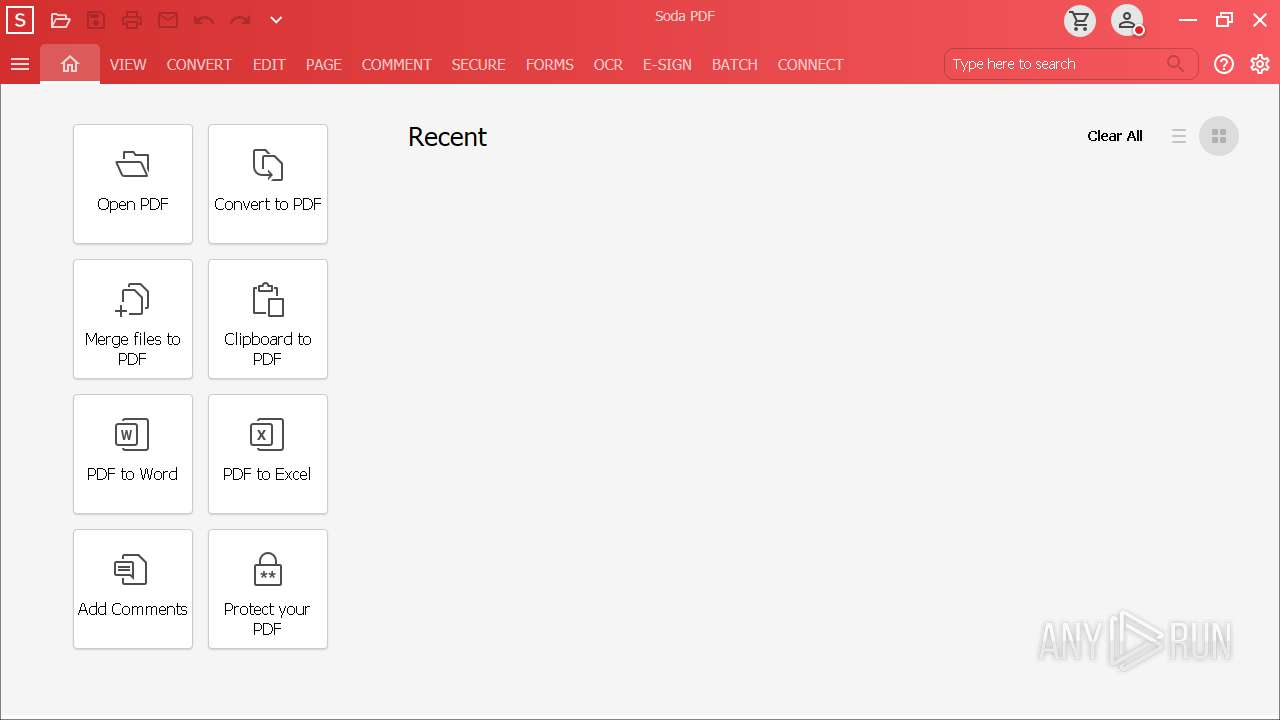Screen dimensions: 1280x720
Task: Switch recent files to grid view
Action: tap(1219, 136)
